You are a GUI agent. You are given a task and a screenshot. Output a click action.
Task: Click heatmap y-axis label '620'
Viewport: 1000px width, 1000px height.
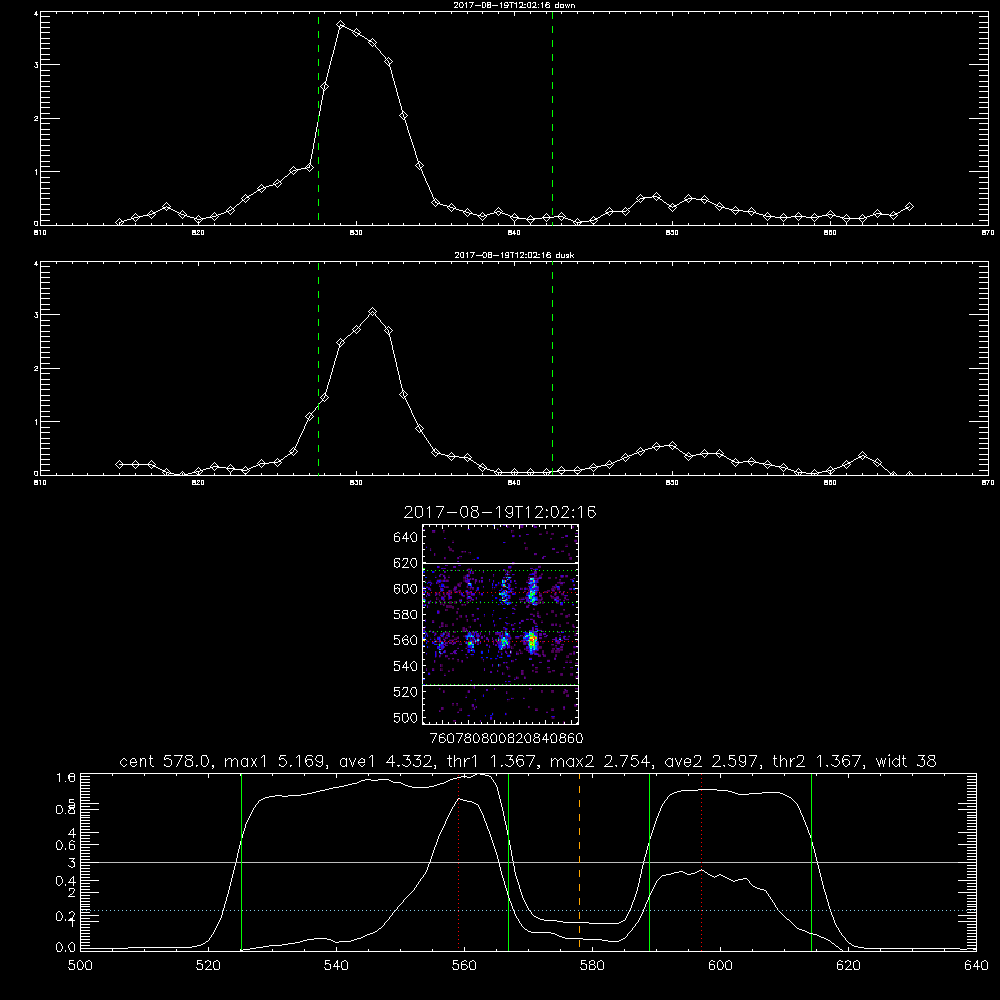tap(406, 563)
